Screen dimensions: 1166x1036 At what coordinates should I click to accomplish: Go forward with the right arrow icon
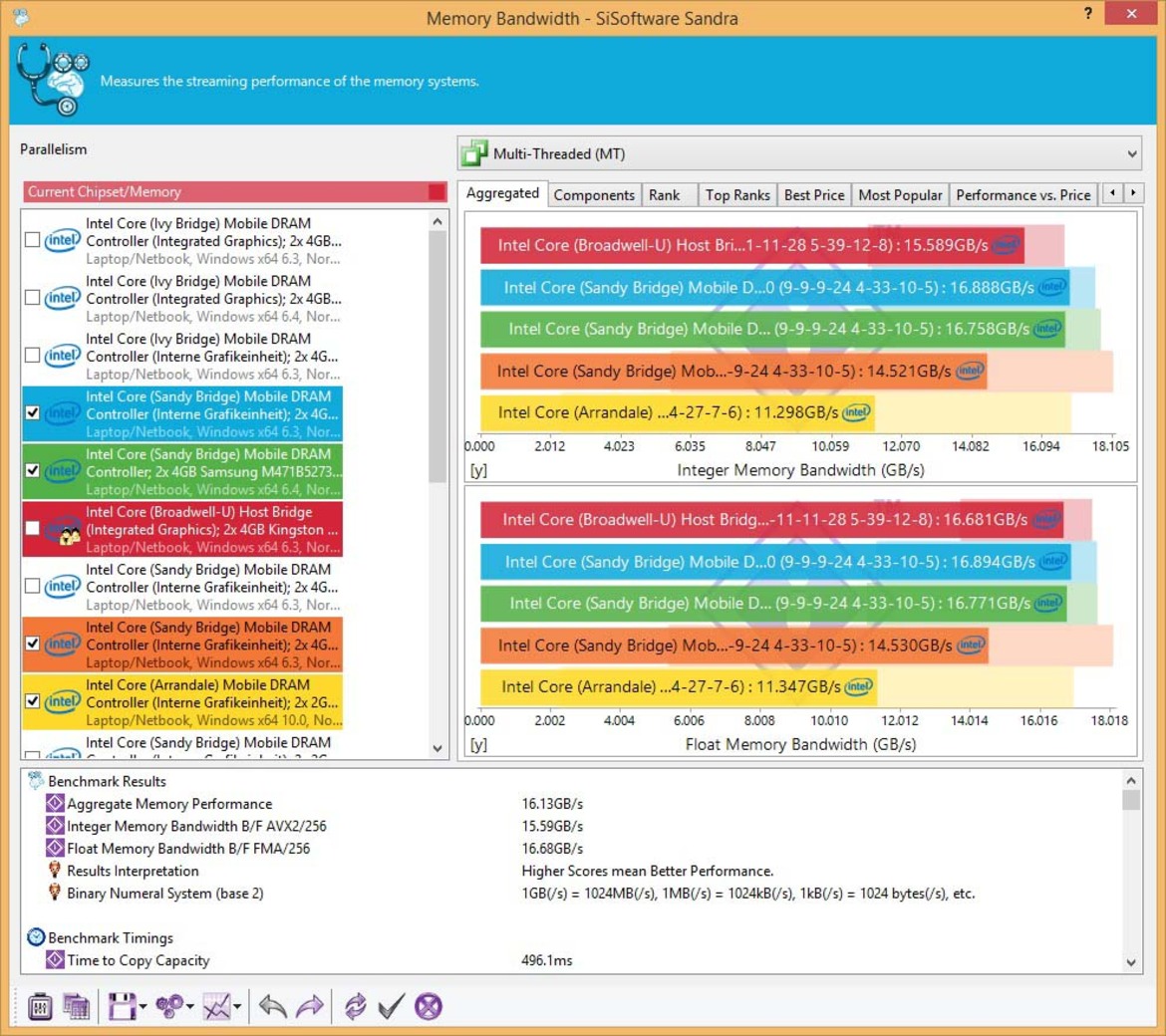pos(309,1007)
